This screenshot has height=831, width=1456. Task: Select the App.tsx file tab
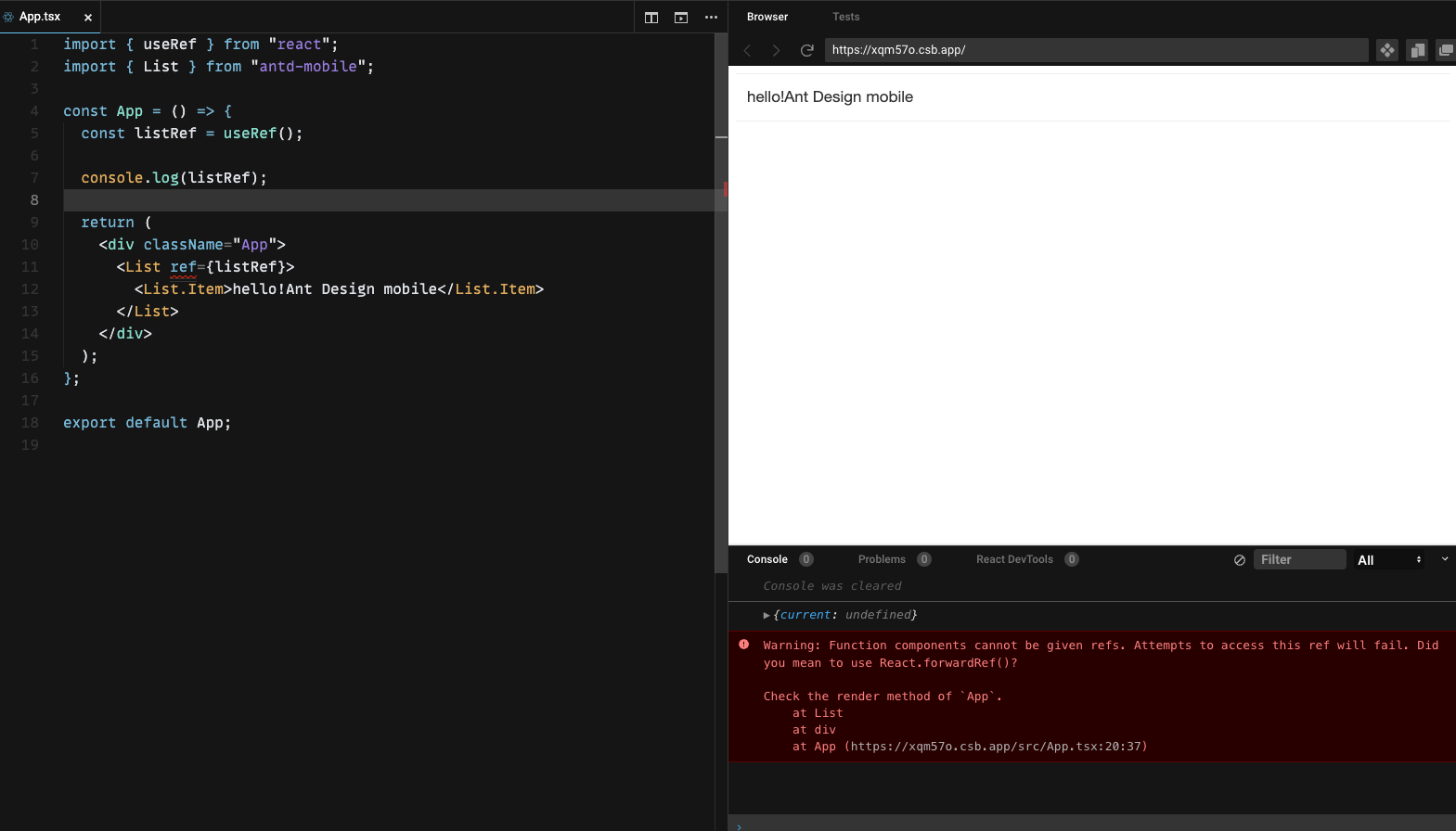click(x=50, y=17)
